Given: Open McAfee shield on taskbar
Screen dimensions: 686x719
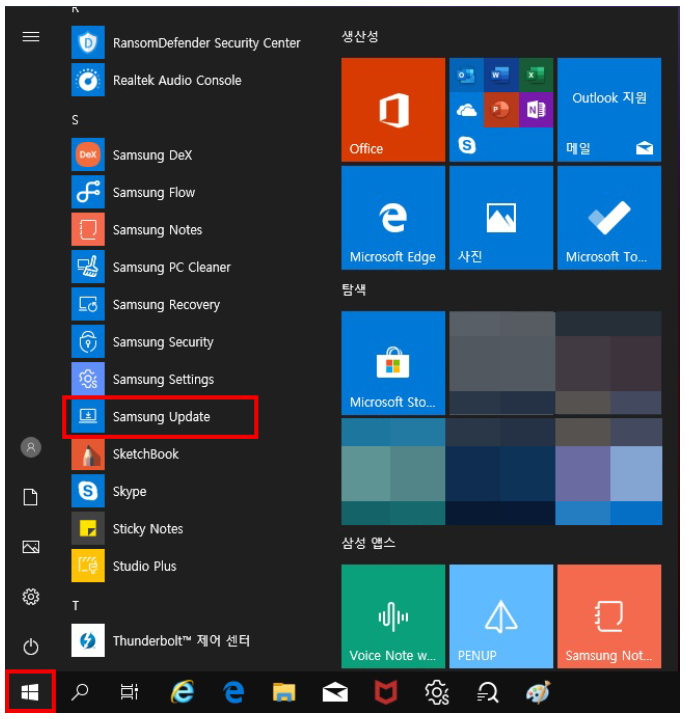Looking at the screenshot, I should [386, 692].
